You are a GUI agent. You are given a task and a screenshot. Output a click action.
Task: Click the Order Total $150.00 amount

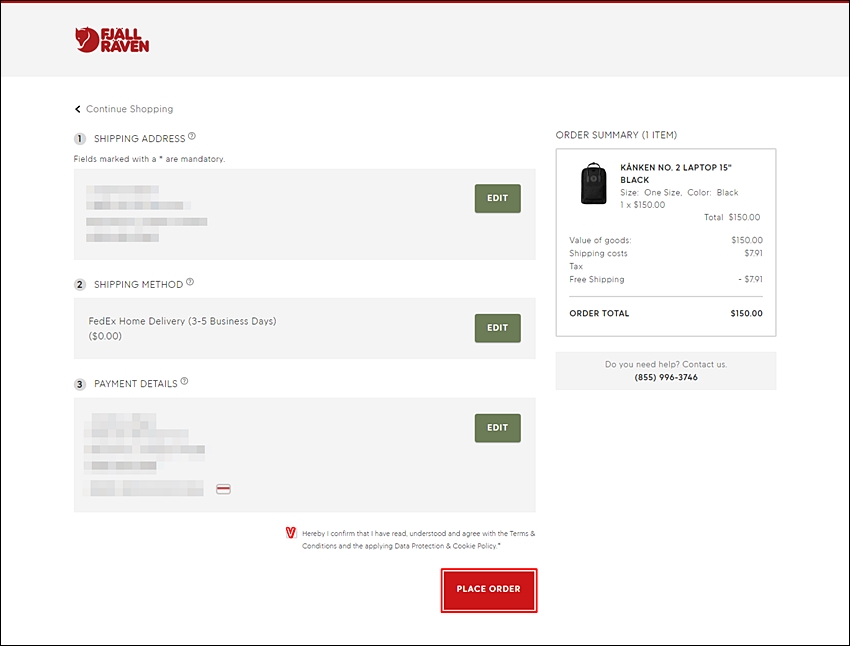coord(746,313)
